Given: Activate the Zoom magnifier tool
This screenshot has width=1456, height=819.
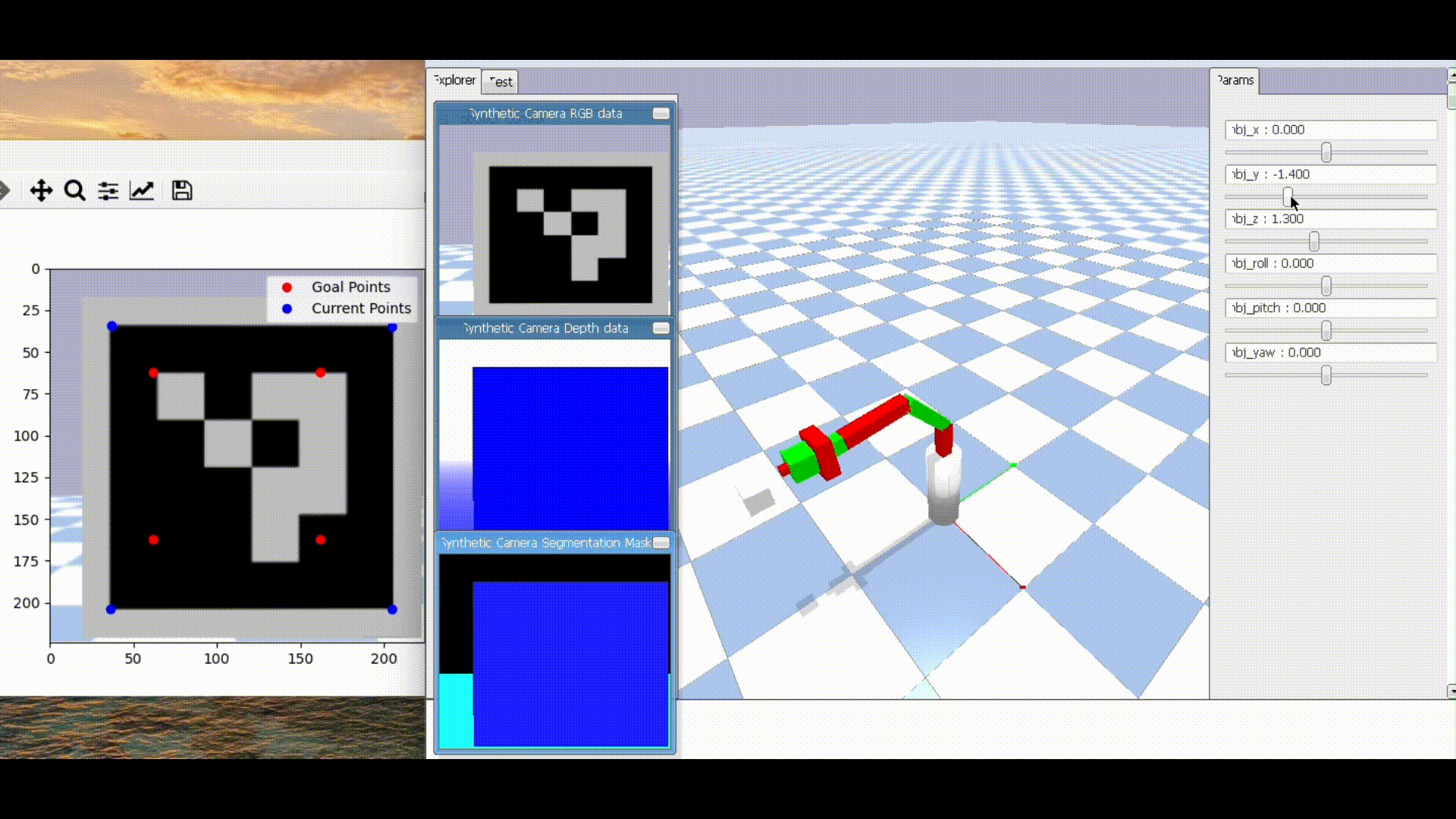Looking at the screenshot, I should [x=74, y=190].
